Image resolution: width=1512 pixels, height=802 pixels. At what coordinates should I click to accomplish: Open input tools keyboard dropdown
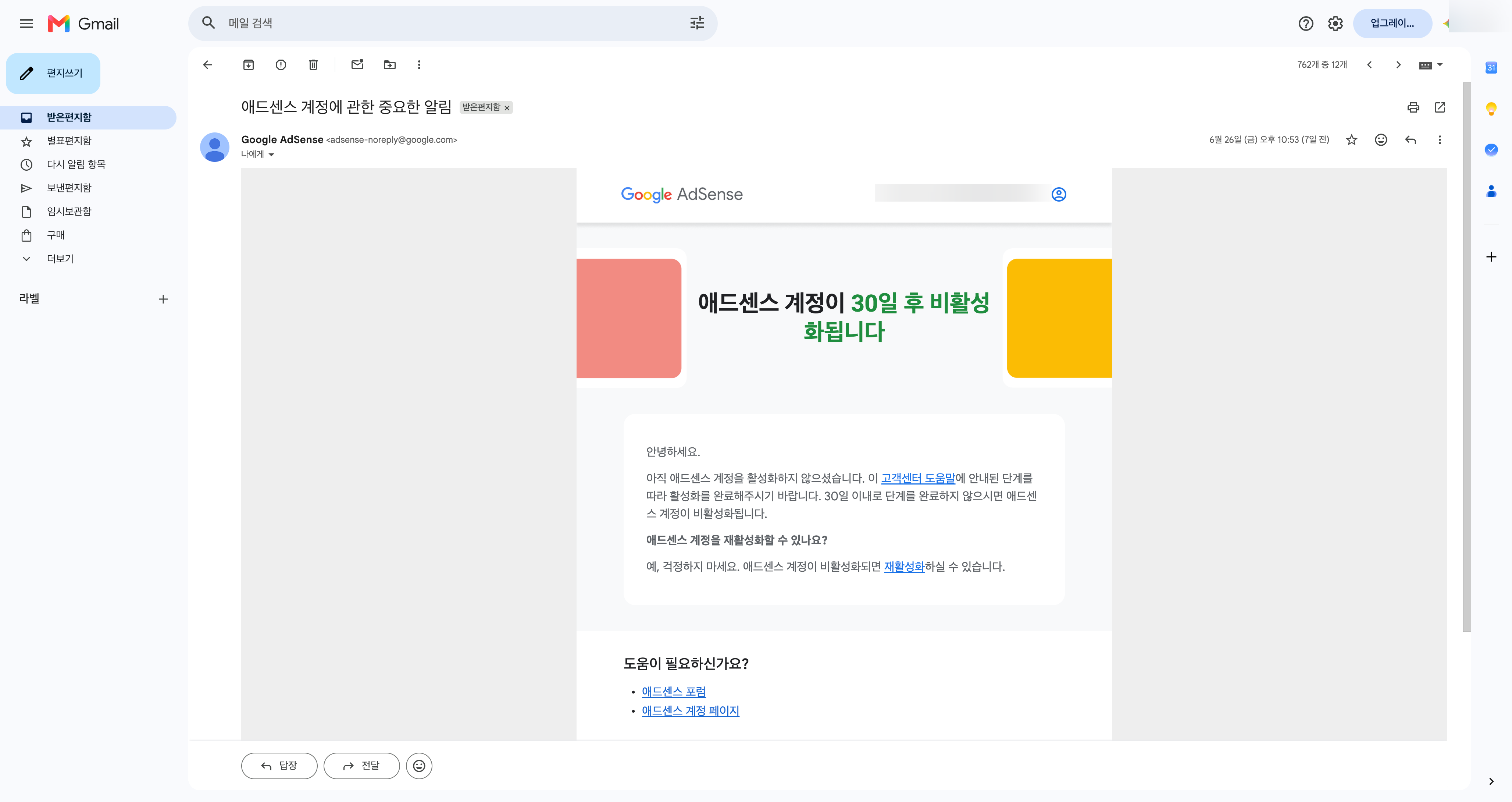pyautogui.click(x=1431, y=65)
